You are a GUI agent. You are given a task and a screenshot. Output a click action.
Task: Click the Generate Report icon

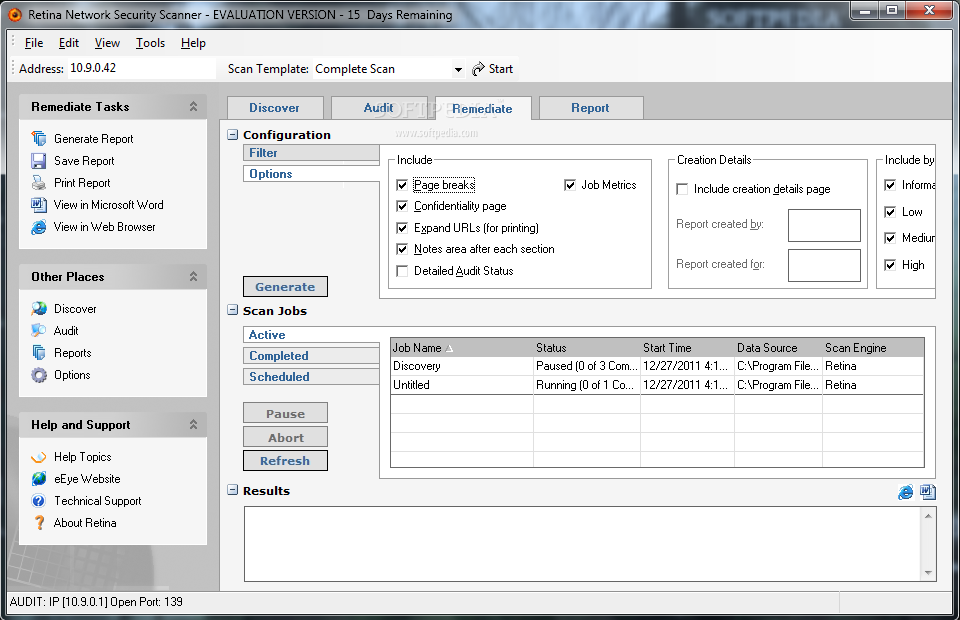[x=39, y=138]
